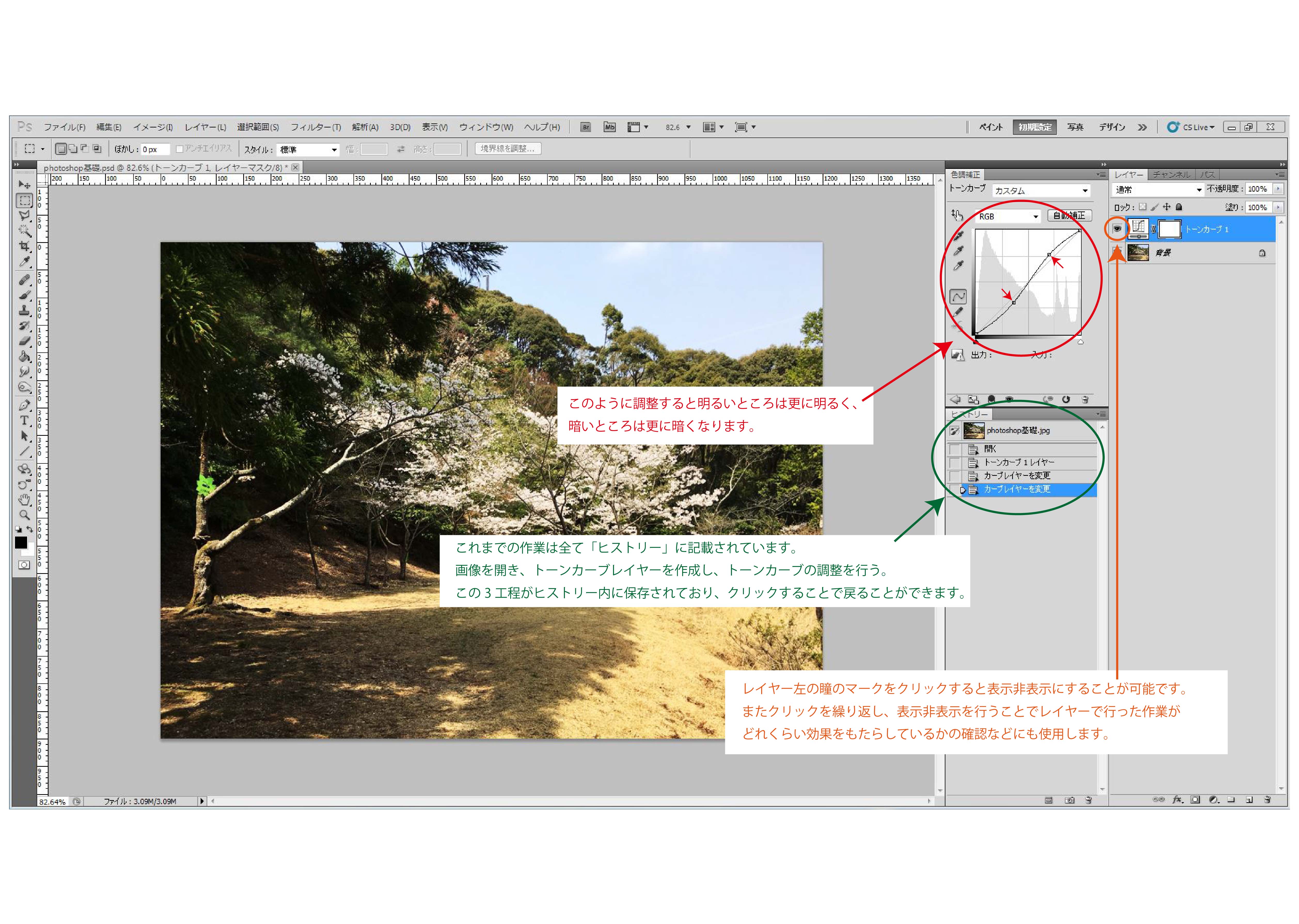Click the on-image curve adjustment hand icon
Viewport: 1299px width, 924px height.
point(957,216)
